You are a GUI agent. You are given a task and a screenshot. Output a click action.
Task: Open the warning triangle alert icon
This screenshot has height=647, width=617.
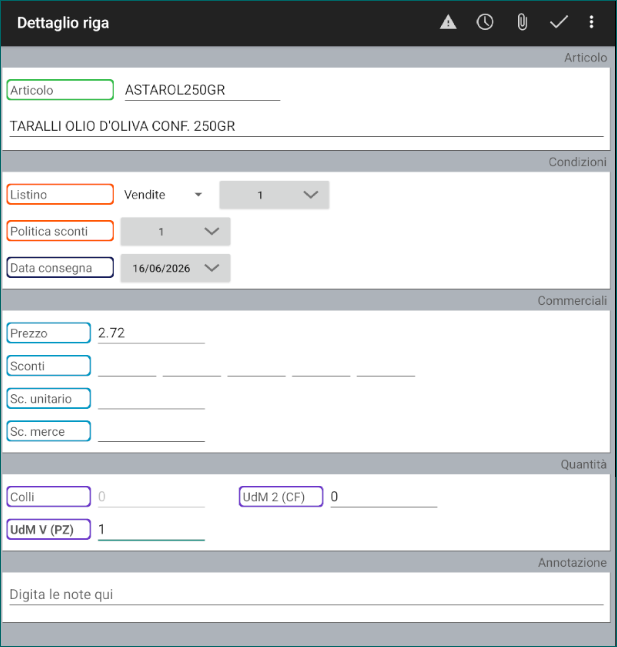tap(448, 22)
